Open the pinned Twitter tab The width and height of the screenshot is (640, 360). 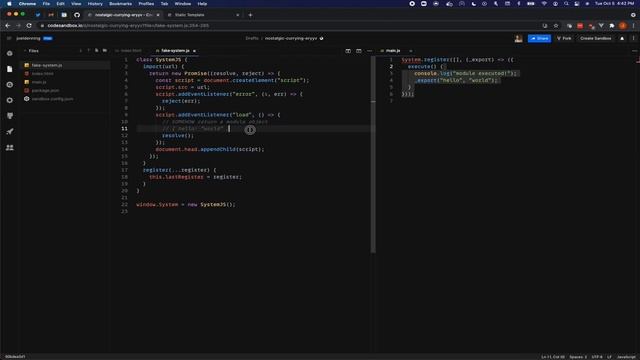(x=38, y=15)
